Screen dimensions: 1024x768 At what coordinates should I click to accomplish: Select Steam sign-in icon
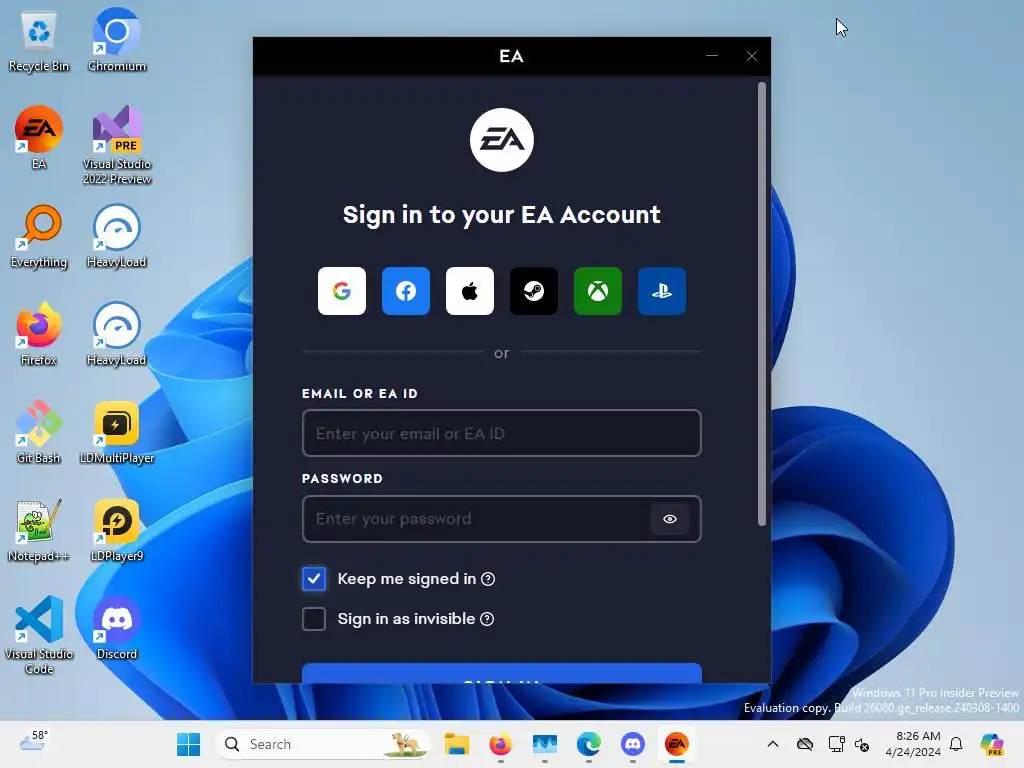[534, 291]
